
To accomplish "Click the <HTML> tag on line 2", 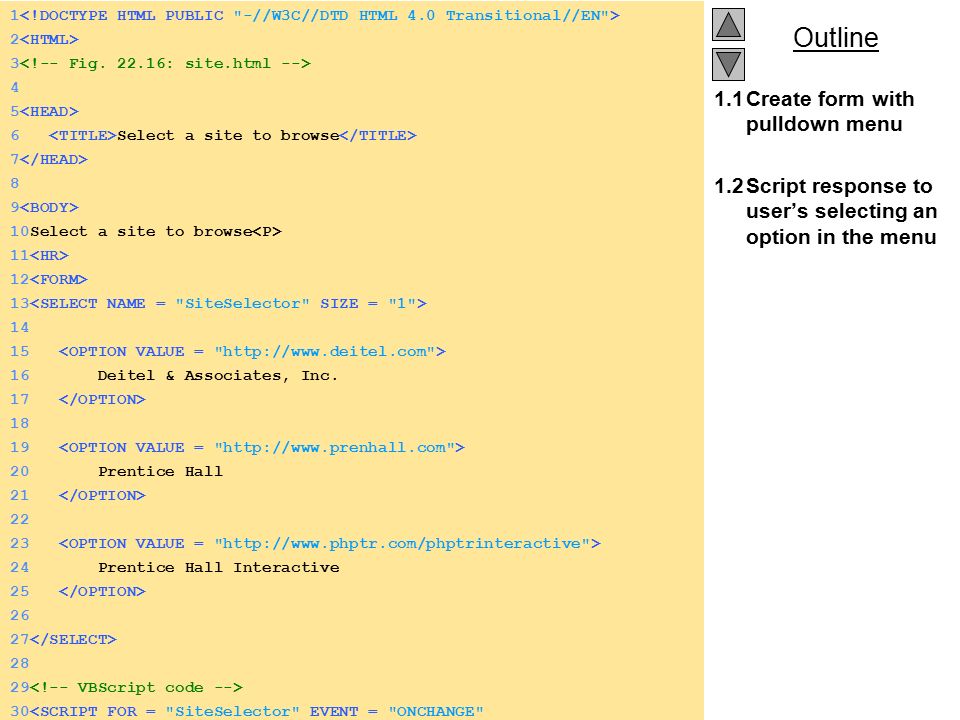I will point(49,40).
